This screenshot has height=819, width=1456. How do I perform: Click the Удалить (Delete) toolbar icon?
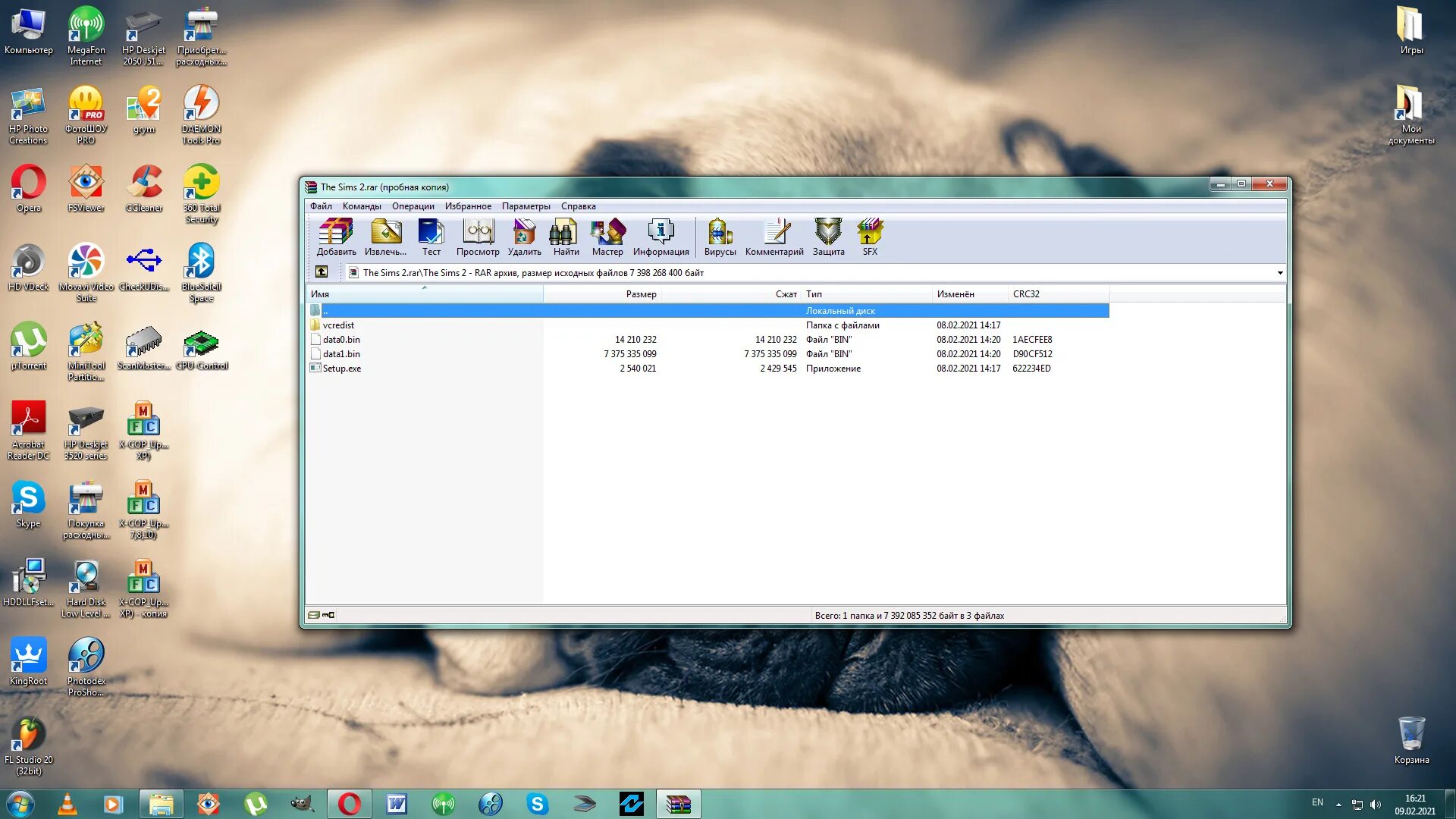click(x=524, y=236)
